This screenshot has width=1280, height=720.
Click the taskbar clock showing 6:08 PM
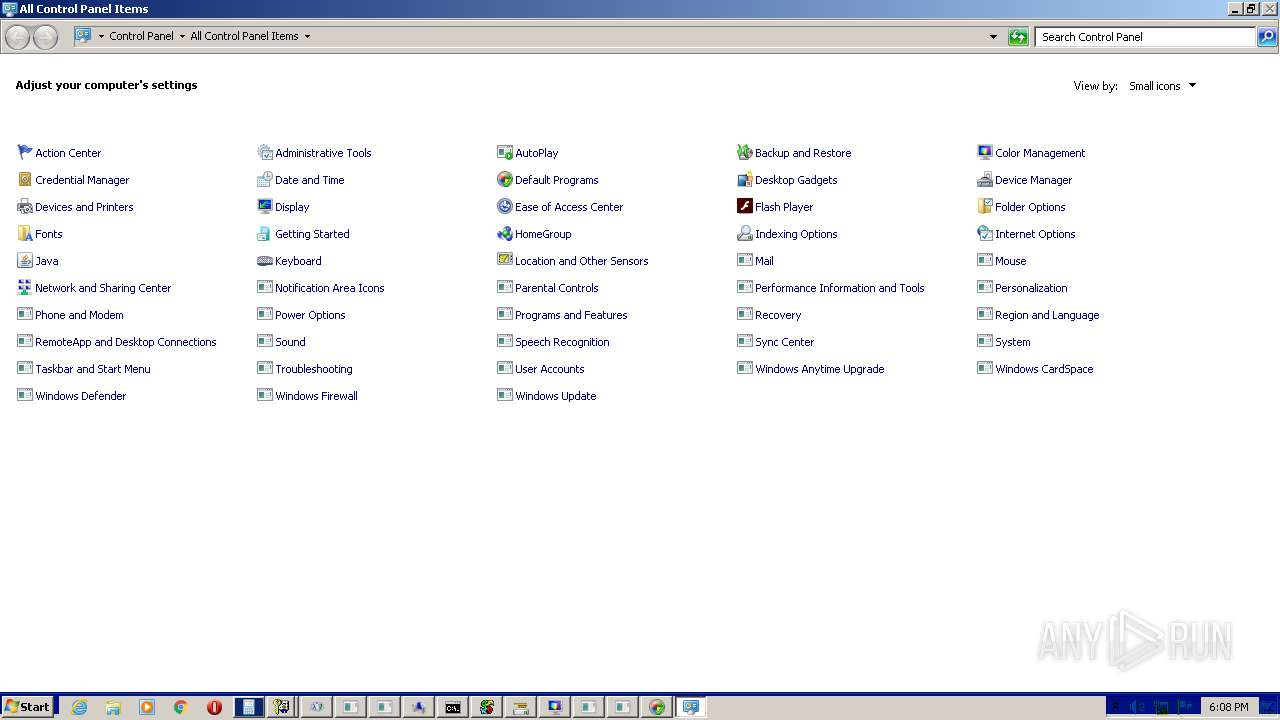tap(1228, 707)
